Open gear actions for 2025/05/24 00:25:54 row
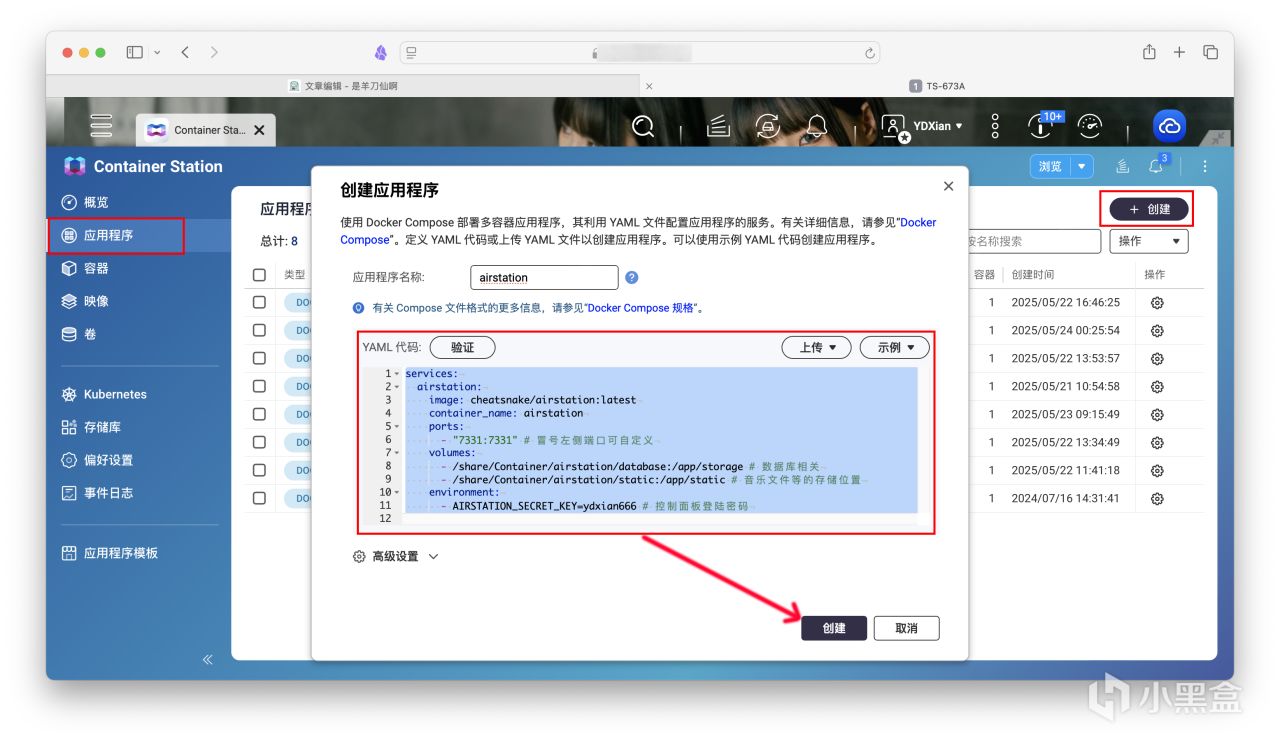Image resolution: width=1280 pixels, height=741 pixels. pyautogui.click(x=1157, y=330)
